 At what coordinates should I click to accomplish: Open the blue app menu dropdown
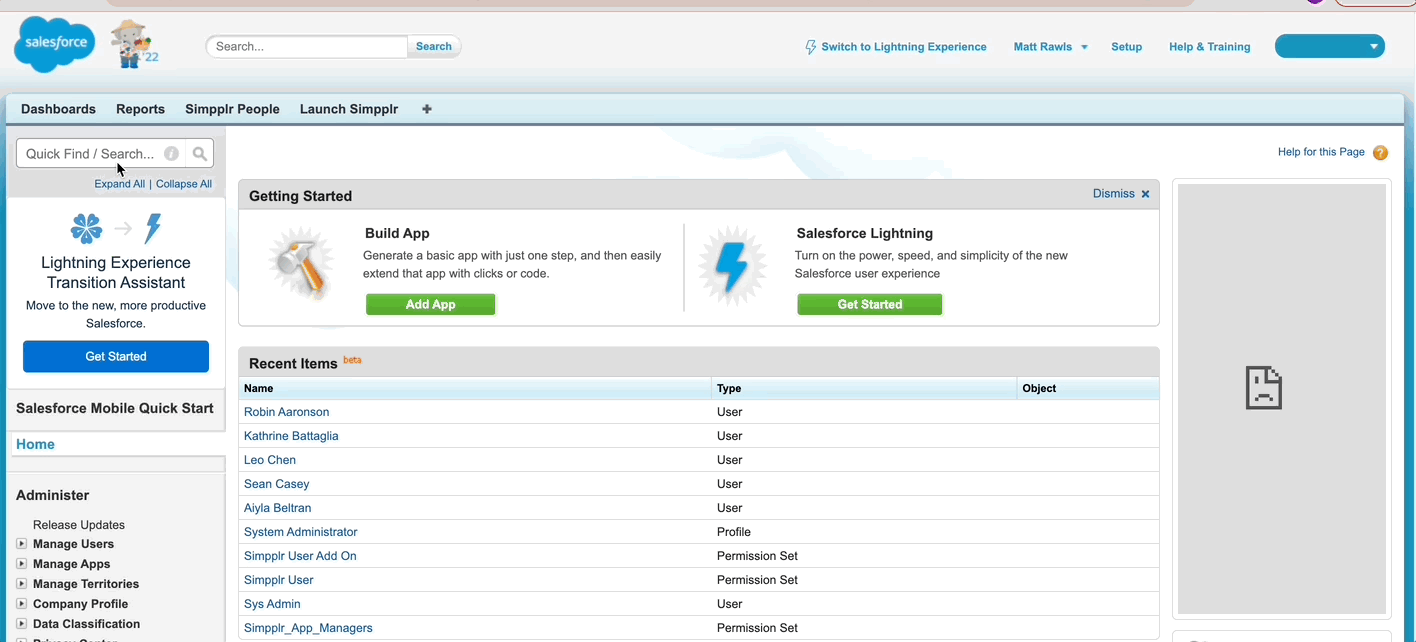pyautogui.click(x=1330, y=46)
